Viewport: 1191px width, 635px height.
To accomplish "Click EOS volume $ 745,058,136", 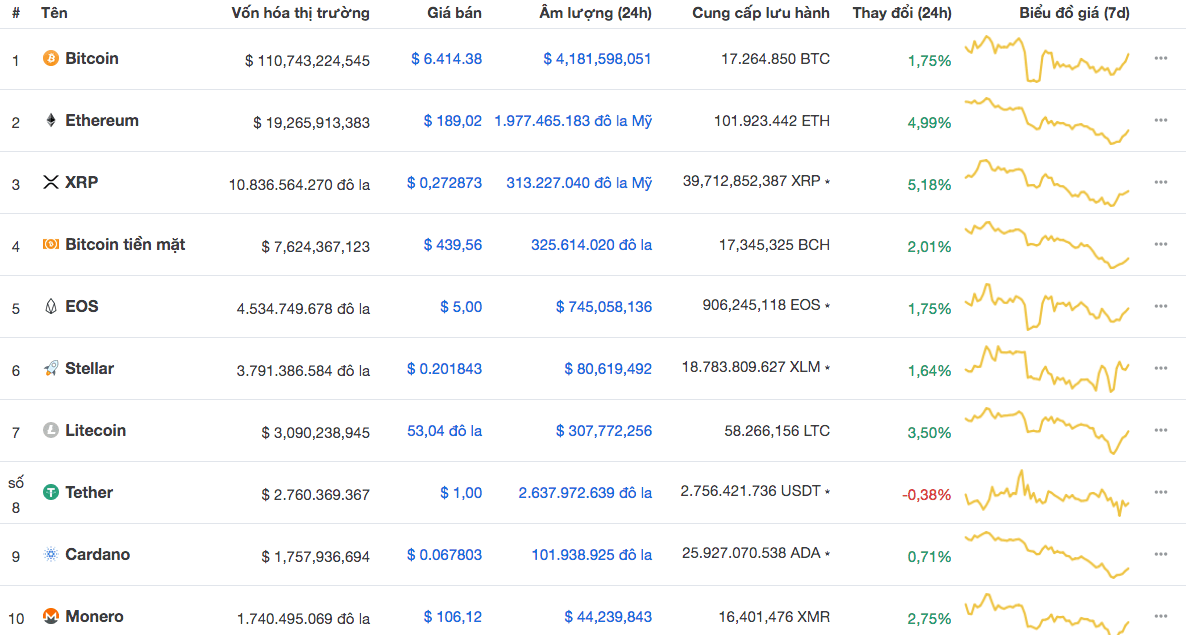I will point(604,307).
